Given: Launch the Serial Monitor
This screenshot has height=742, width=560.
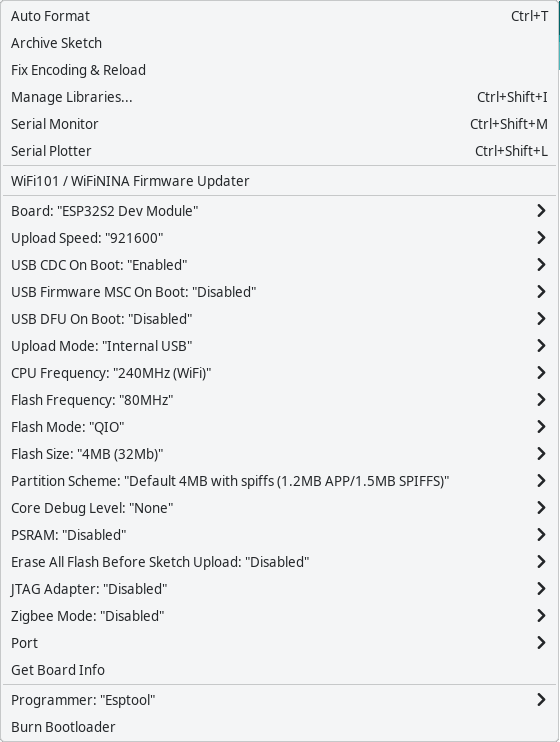Looking at the screenshot, I should coord(280,124).
